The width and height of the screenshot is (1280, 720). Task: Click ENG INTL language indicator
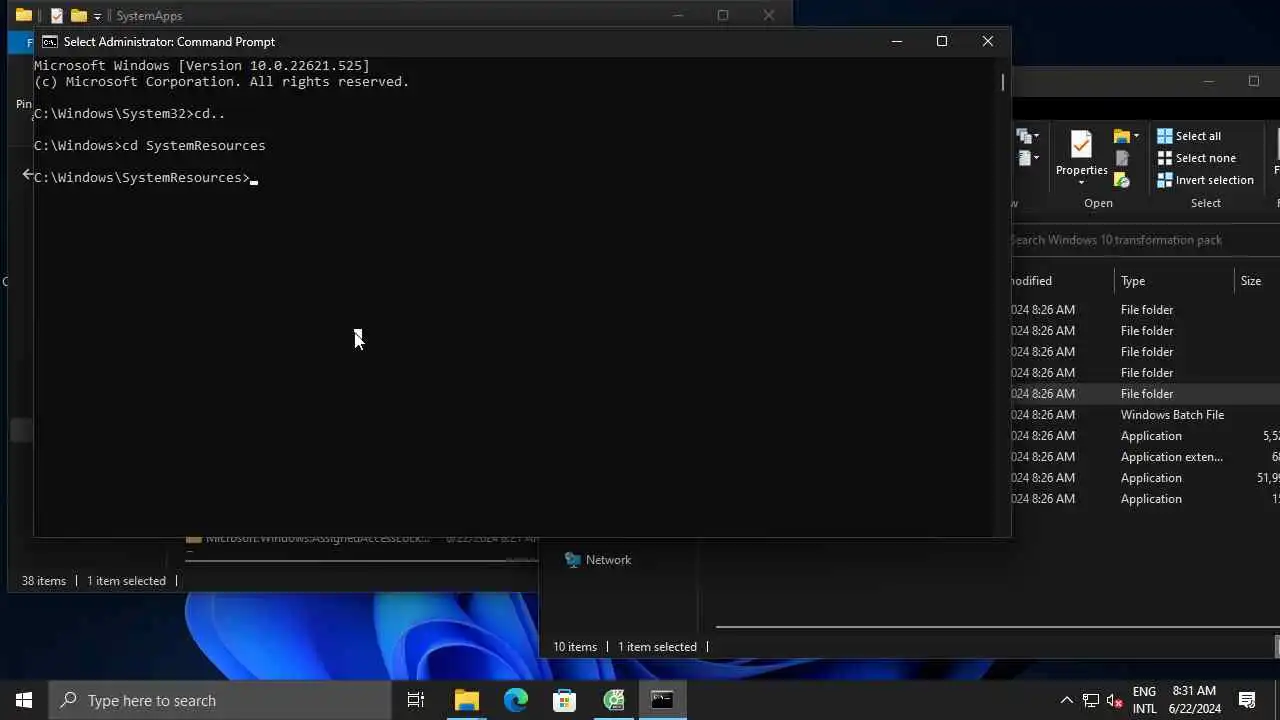(x=1144, y=700)
